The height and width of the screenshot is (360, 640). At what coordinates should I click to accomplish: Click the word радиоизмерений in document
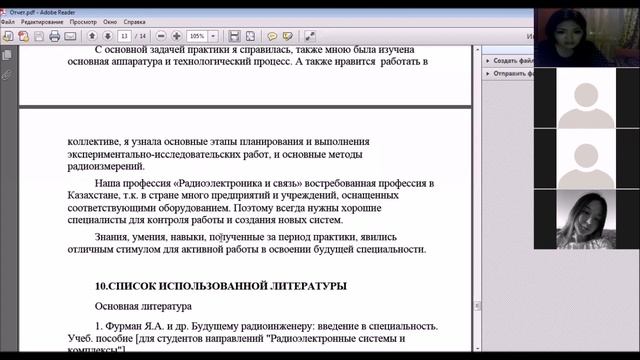(x=106, y=167)
